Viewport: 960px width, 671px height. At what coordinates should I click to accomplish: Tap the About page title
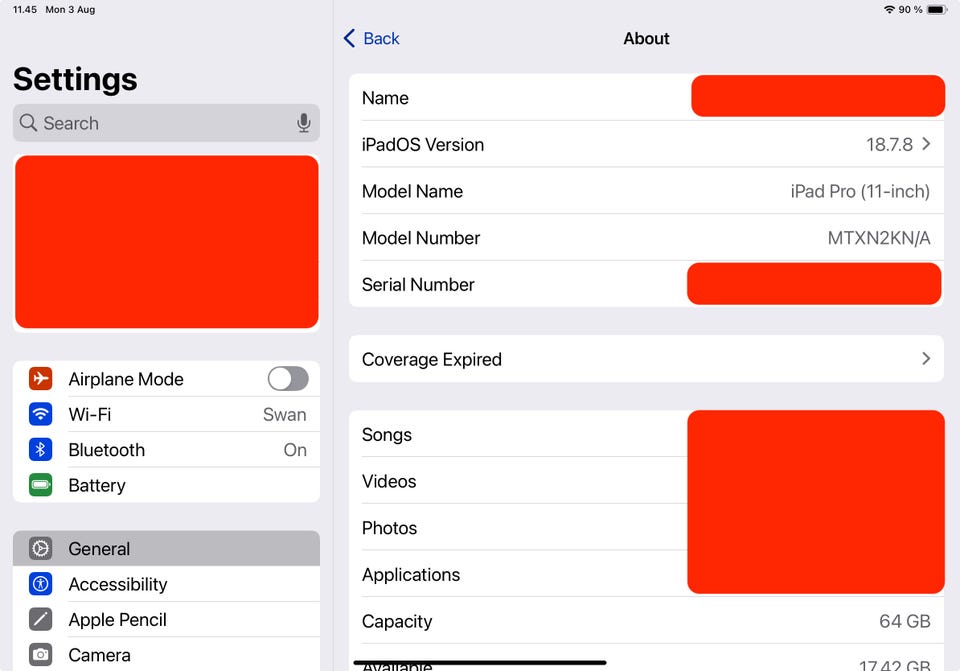pos(647,39)
